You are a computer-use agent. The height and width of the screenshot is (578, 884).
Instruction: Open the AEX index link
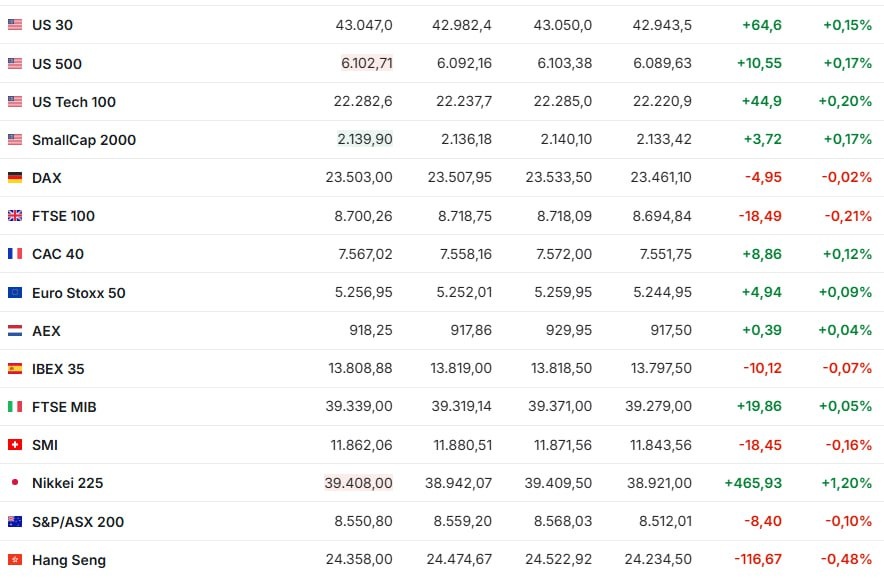pos(46,331)
